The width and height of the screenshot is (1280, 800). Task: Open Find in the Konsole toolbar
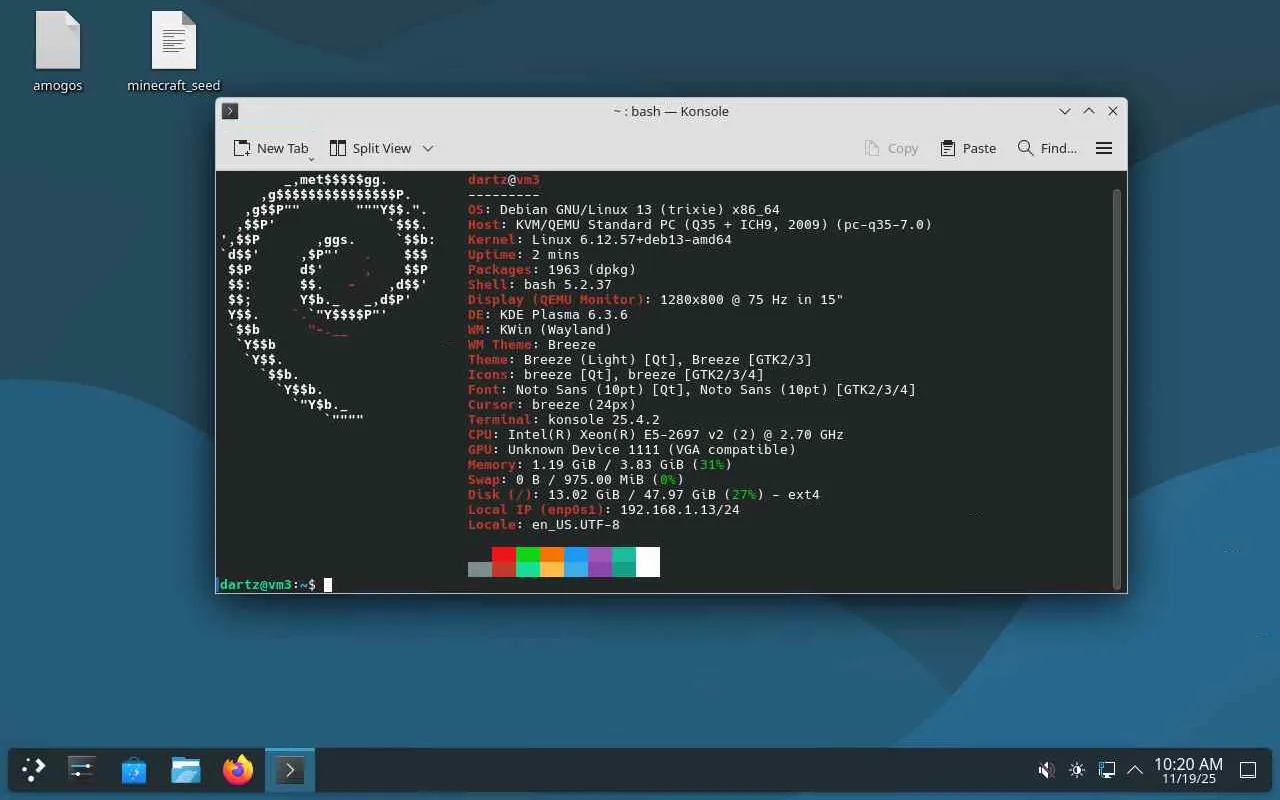(x=1047, y=148)
